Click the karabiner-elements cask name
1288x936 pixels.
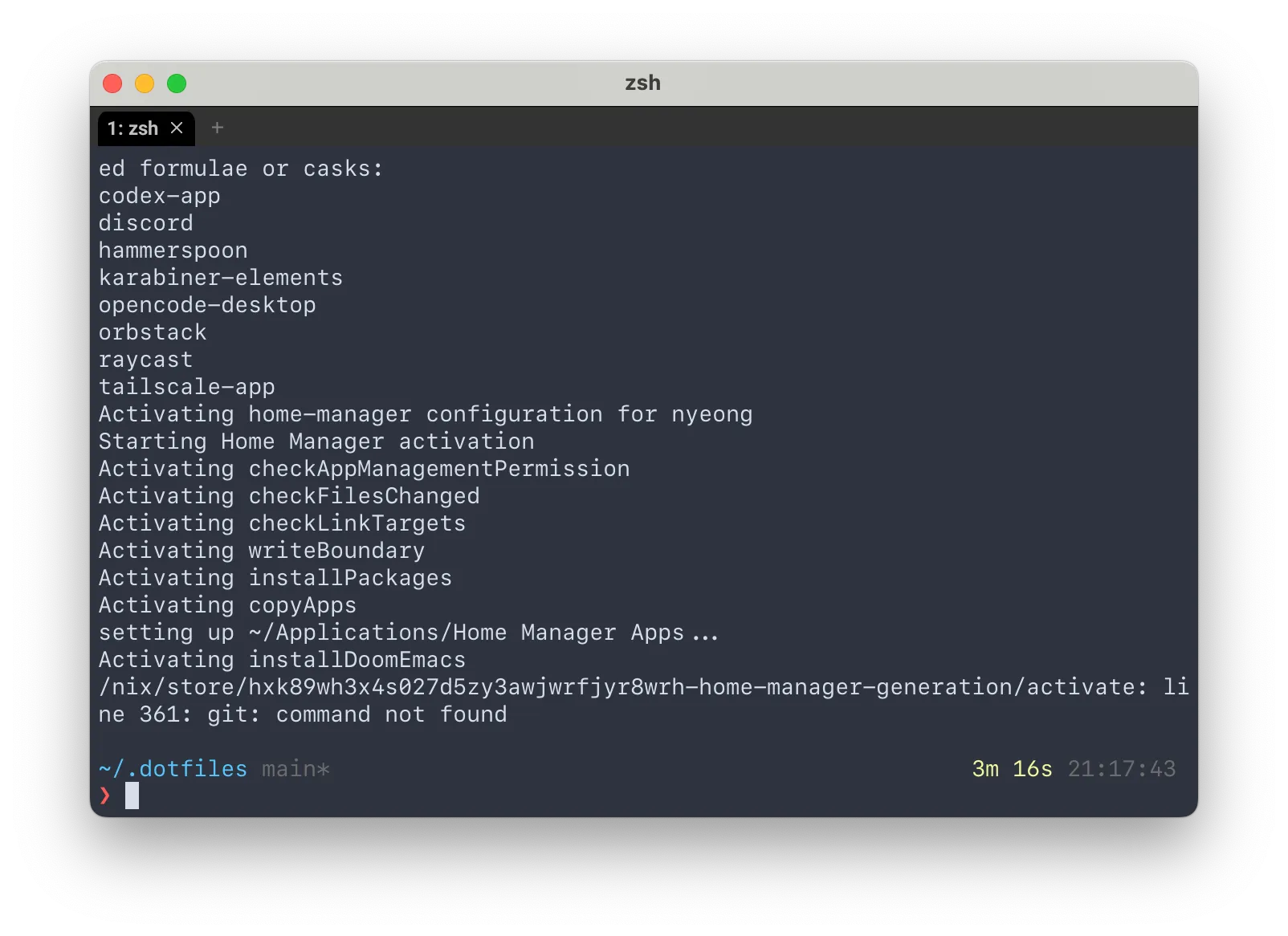(x=221, y=278)
